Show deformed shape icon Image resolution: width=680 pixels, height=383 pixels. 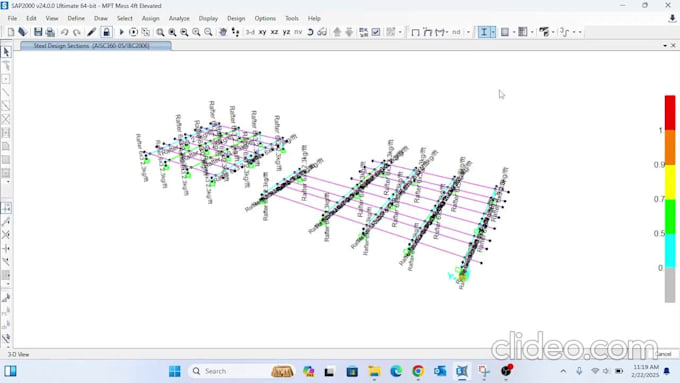point(428,32)
